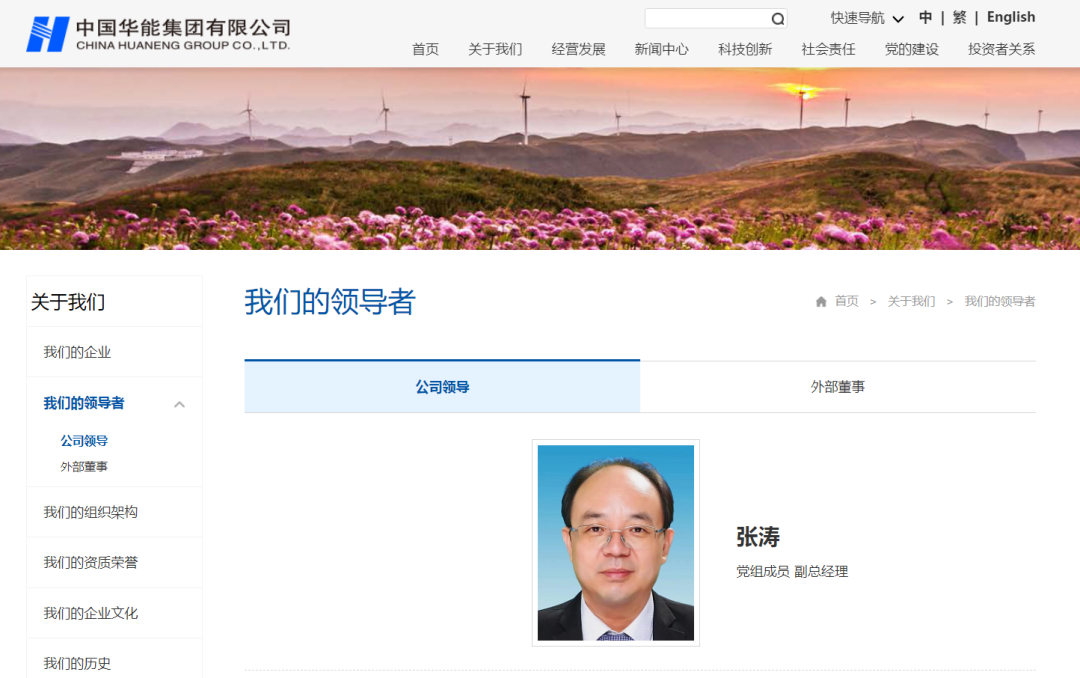1080x678 pixels.
Task: Select 外部董事 in the sidebar submenu
Action: [83, 466]
